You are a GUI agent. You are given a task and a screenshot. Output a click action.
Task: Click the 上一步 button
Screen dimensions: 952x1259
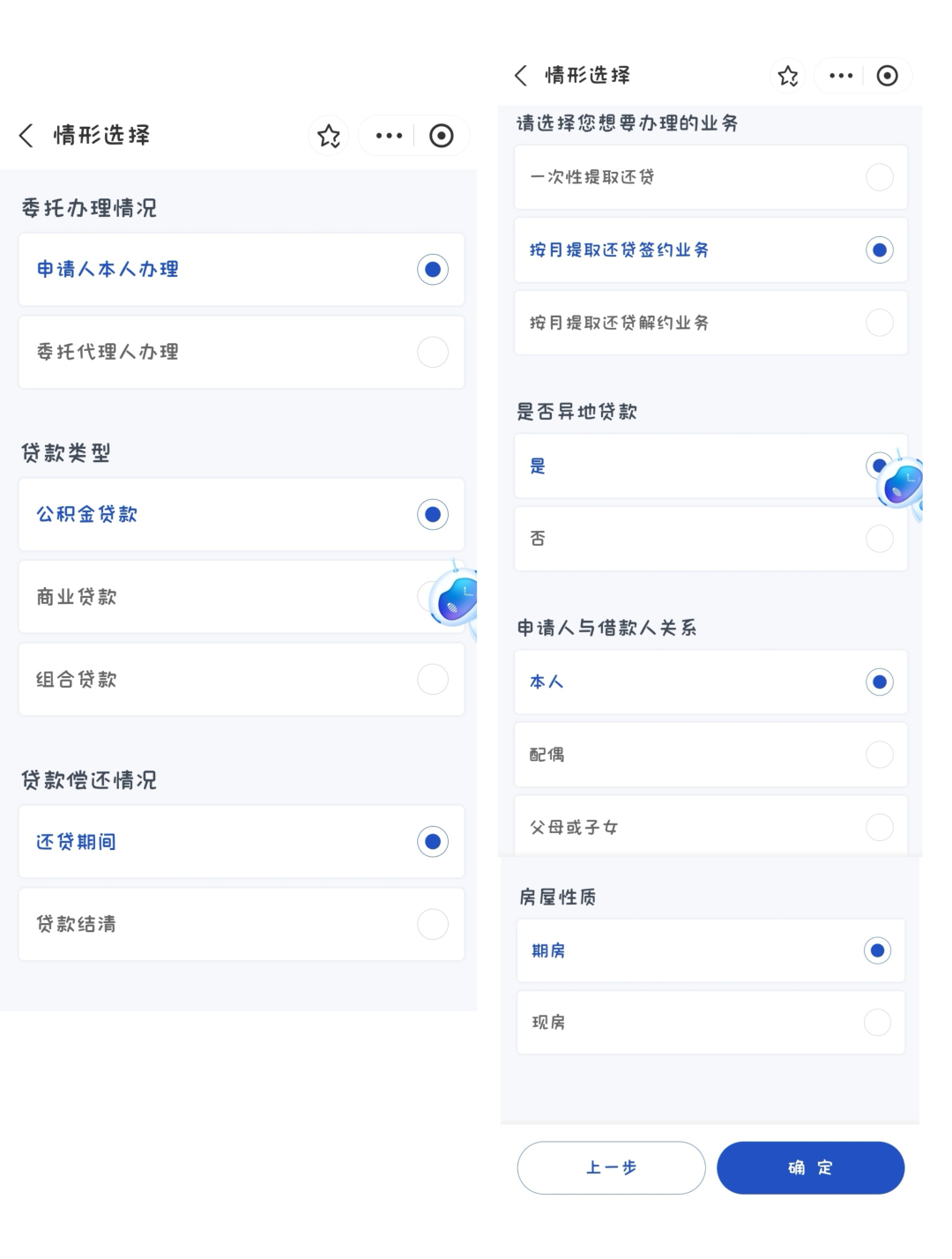[x=611, y=1168]
